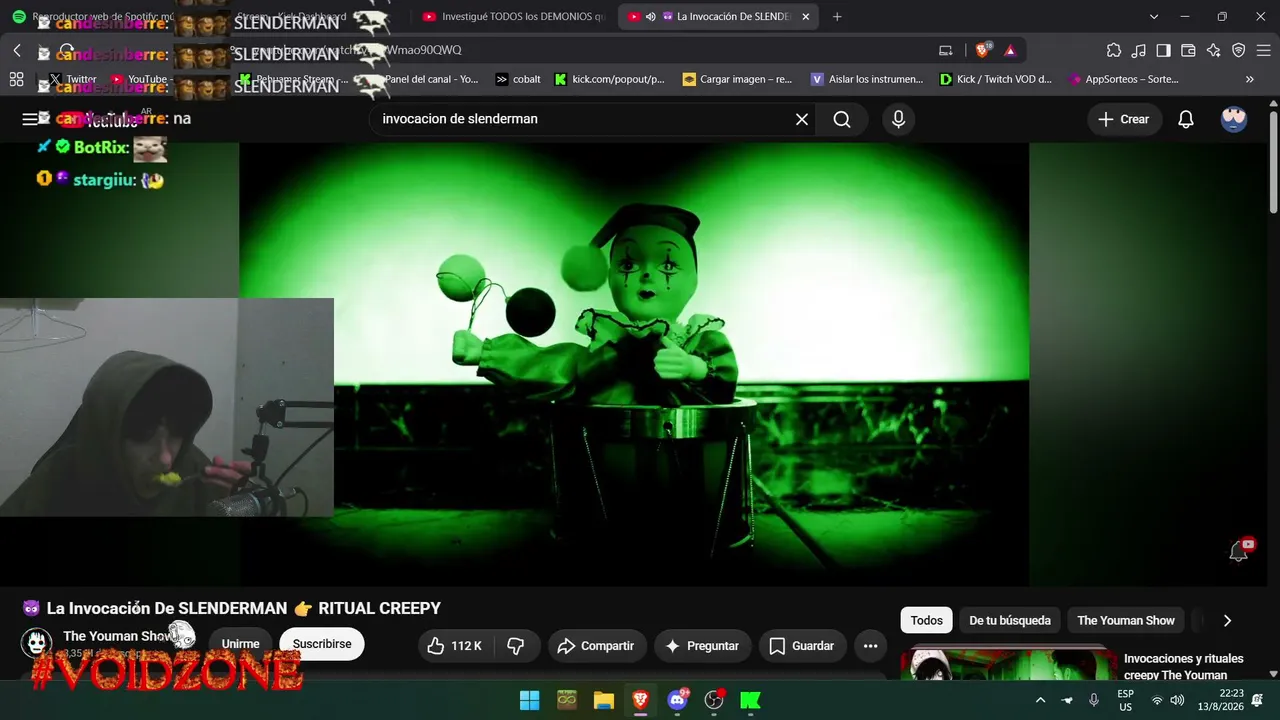Open the cast media icon in address bar
1280x720 pixels.
coord(946,50)
